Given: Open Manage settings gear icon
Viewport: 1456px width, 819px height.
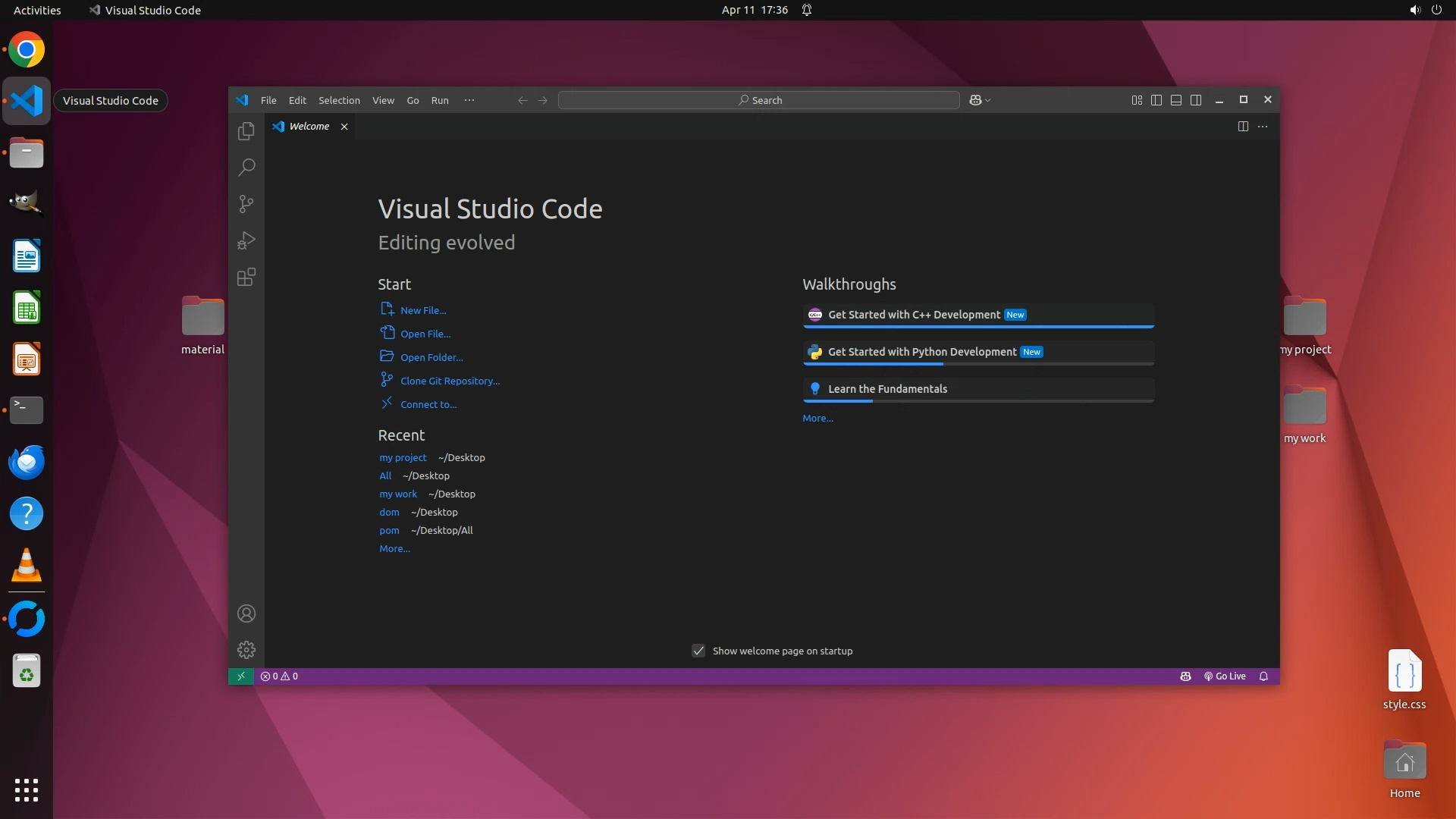Looking at the screenshot, I should [246, 650].
